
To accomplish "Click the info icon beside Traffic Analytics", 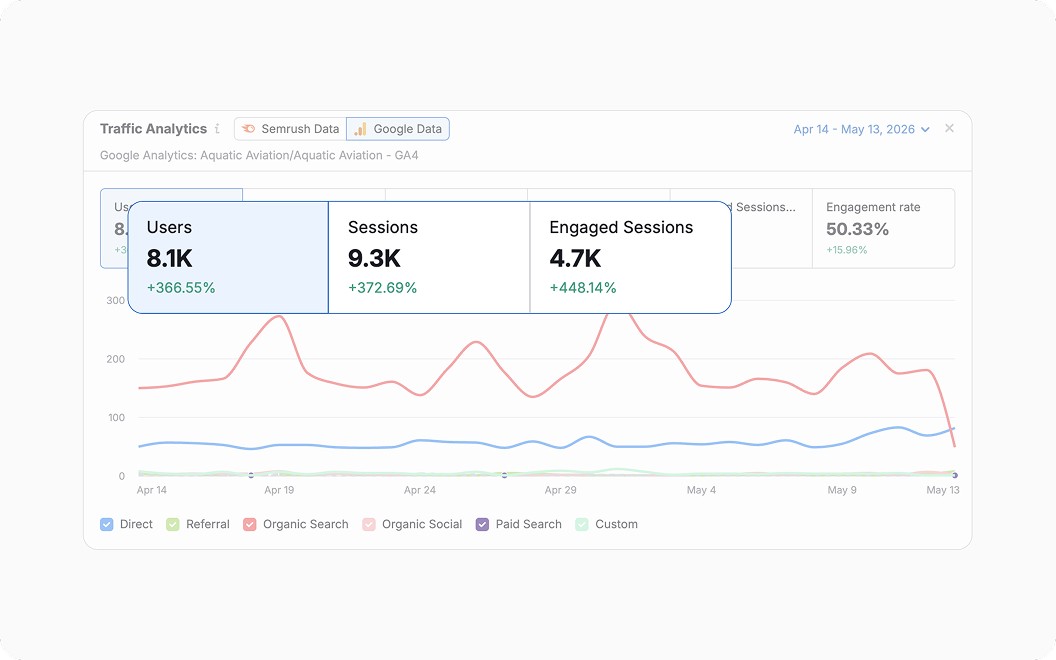I will click(217, 129).
